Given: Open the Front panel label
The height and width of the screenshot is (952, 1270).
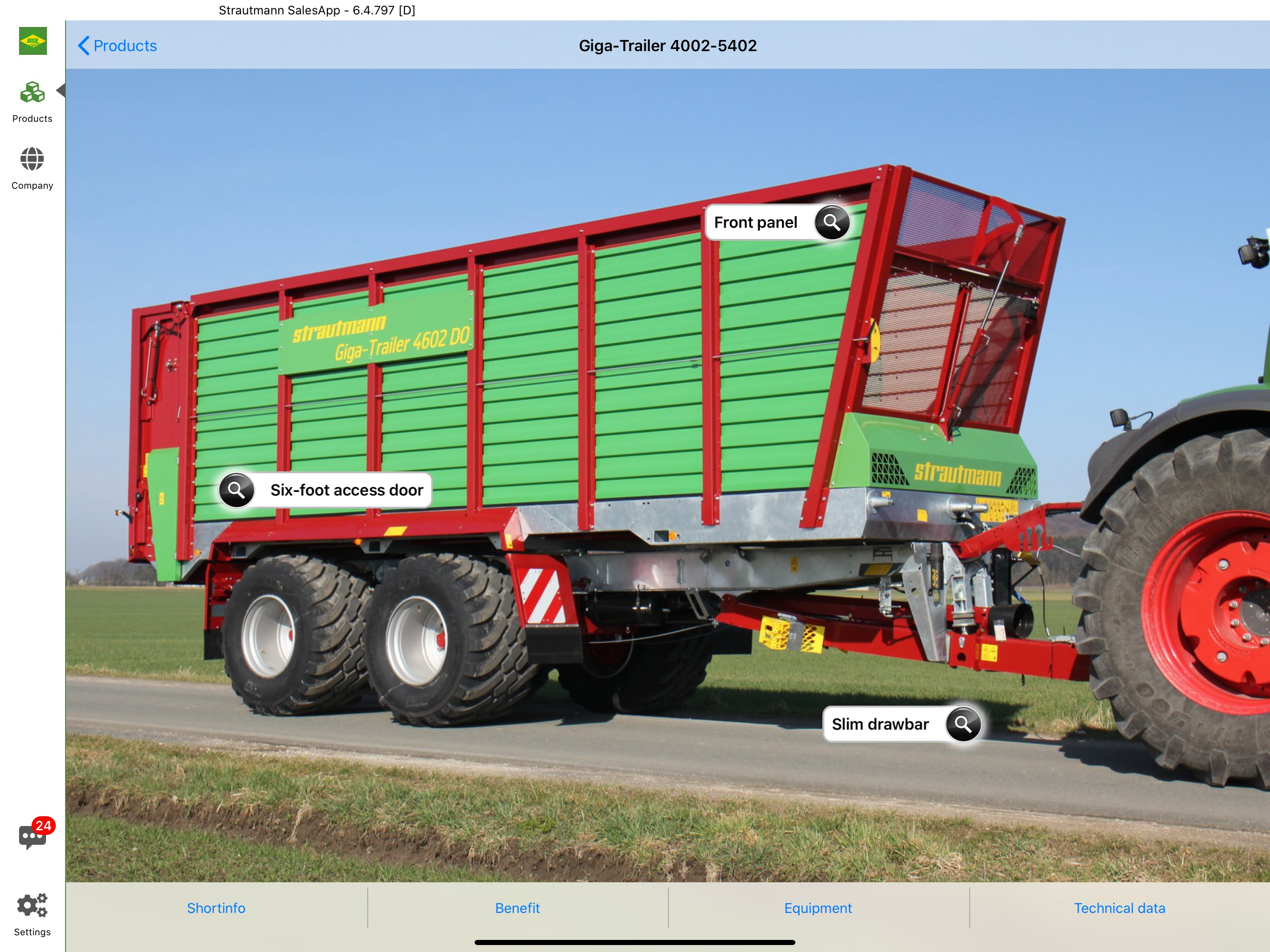Looking at the screenshot, I should 755,222.
